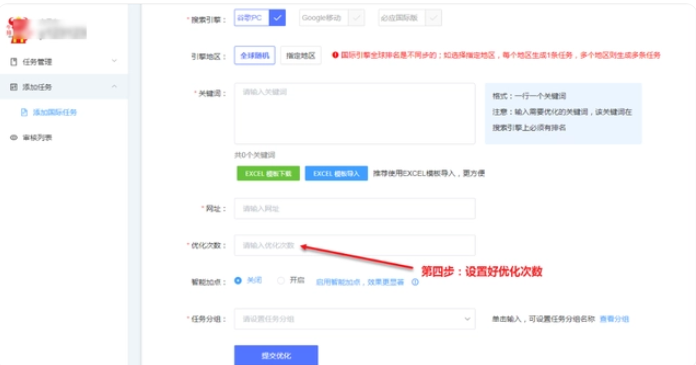Click the 启用智能加点，效果更显著 link
The width and height of the screenshot is (696, 365).
(x=360, y=282)
